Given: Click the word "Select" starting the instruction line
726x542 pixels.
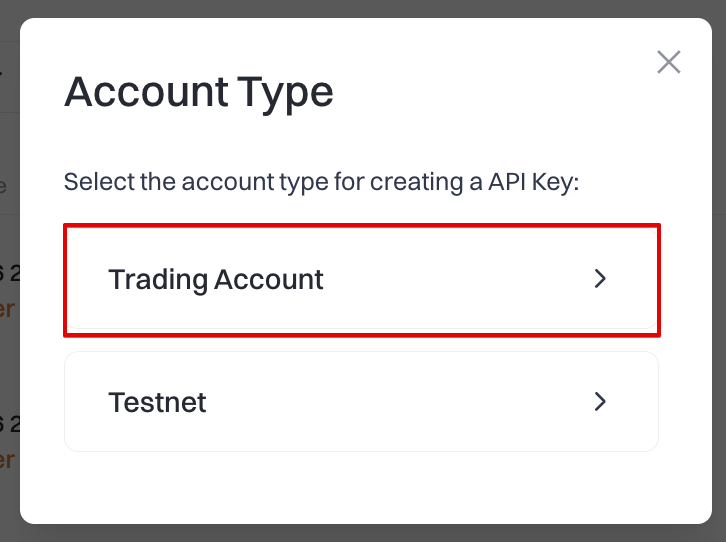Looking at the screenshot, I should coord(93,183).
